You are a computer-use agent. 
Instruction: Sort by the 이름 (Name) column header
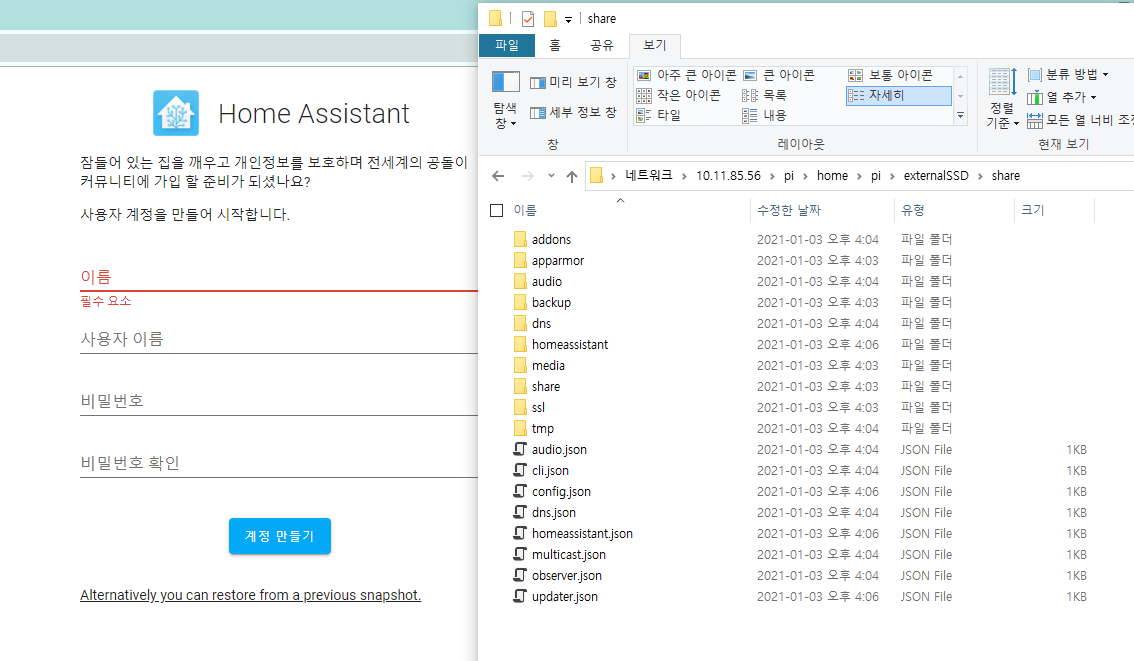coord(525,210)
